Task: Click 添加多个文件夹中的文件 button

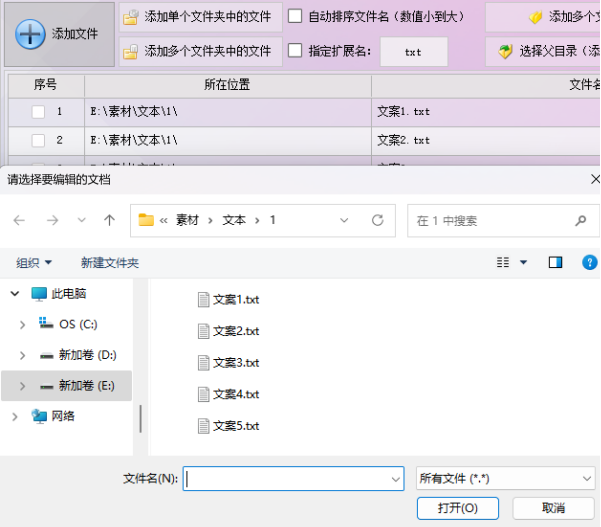Action: tap(200, 51)
